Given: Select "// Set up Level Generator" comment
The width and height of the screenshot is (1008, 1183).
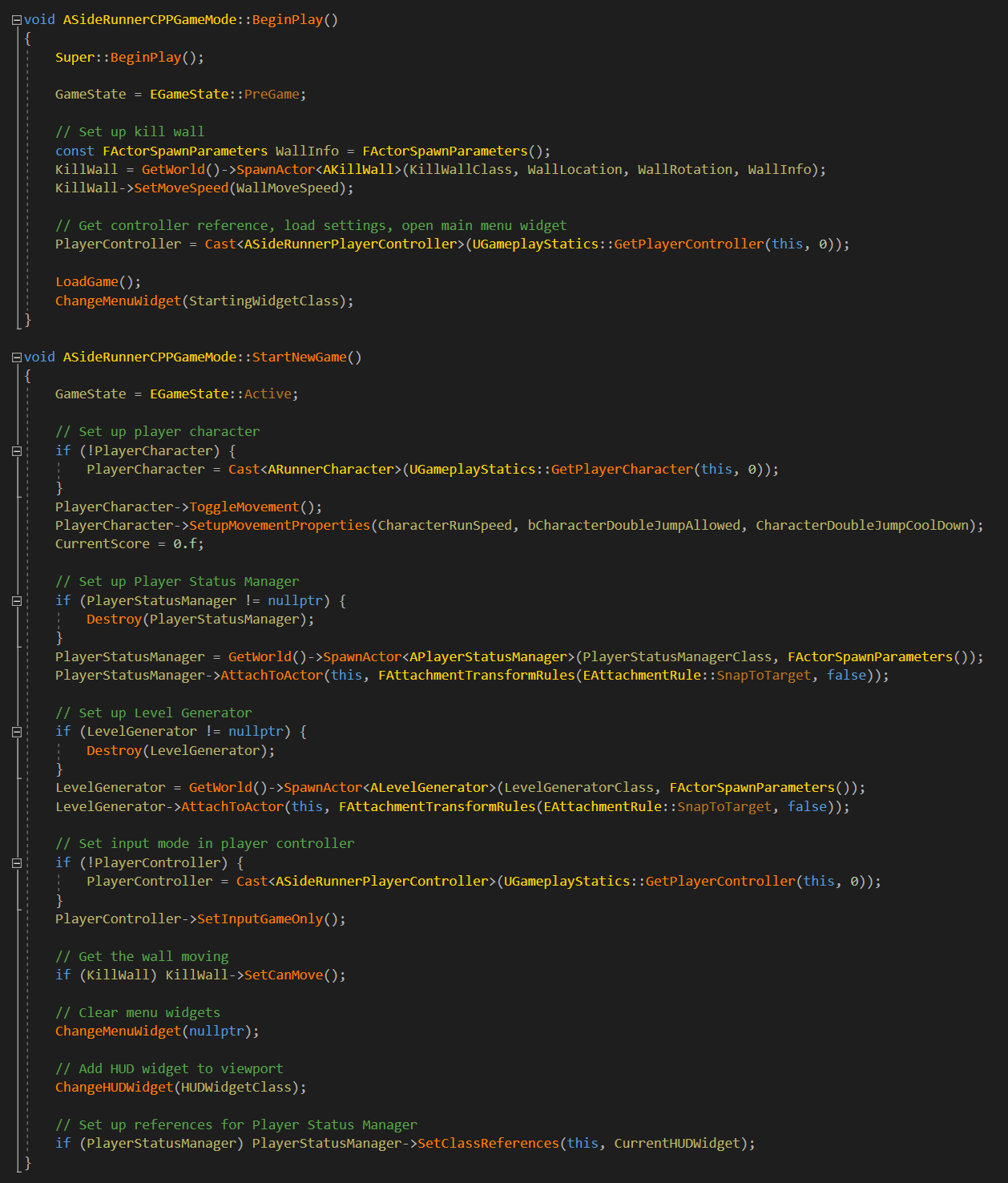Looking at the screenshot, I should 154,713.
